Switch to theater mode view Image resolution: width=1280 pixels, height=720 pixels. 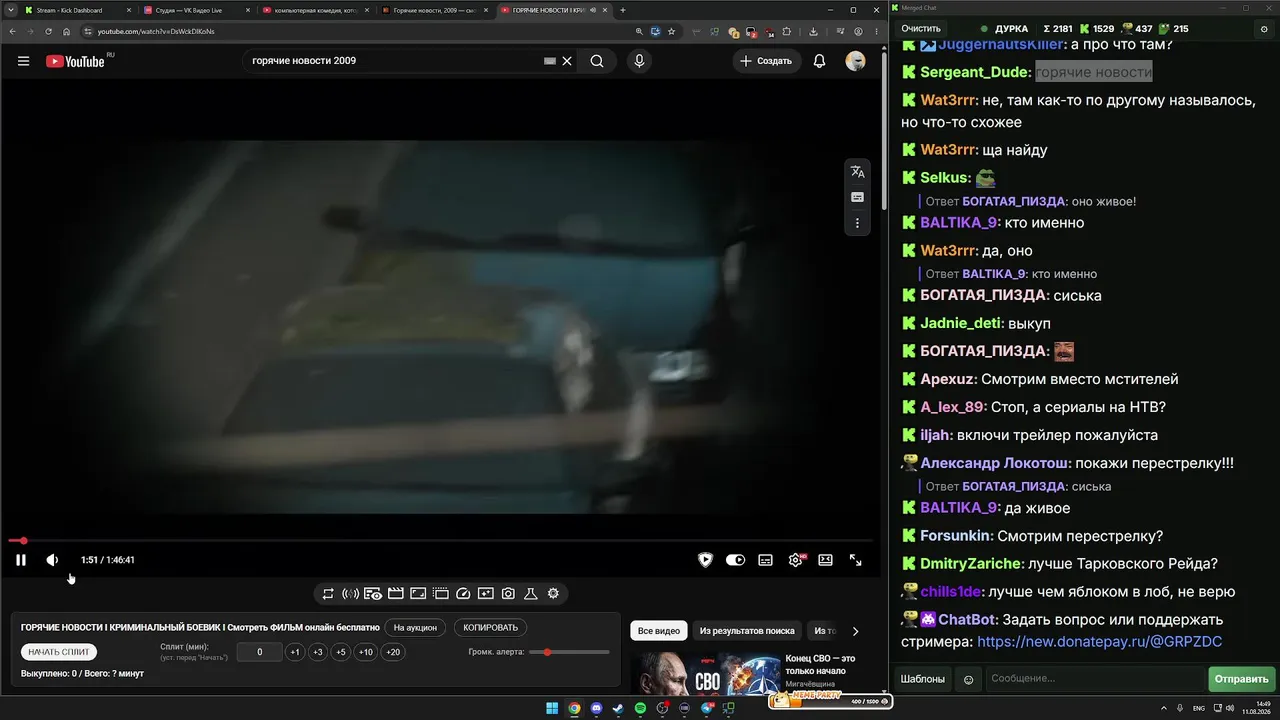click(x=825, y=560)
